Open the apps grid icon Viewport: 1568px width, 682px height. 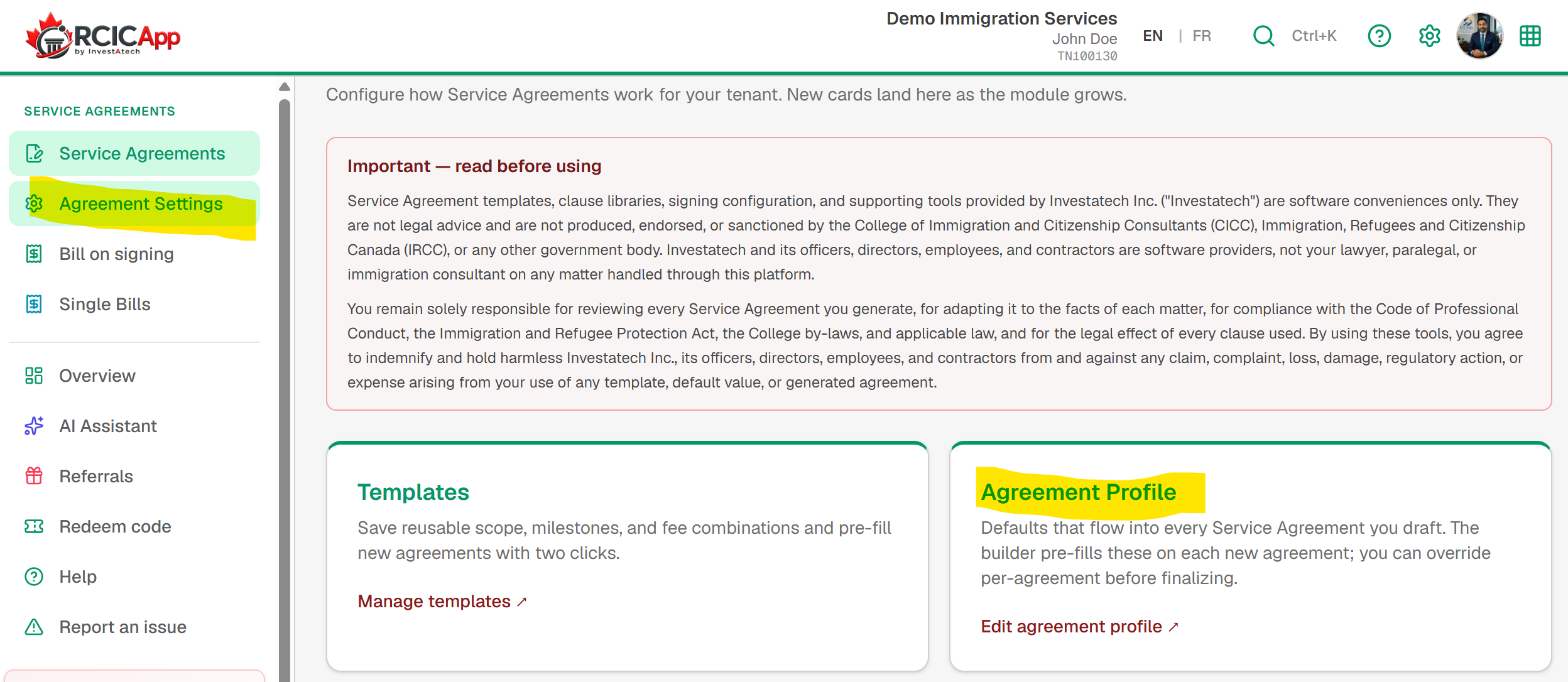coord(1530,36)
